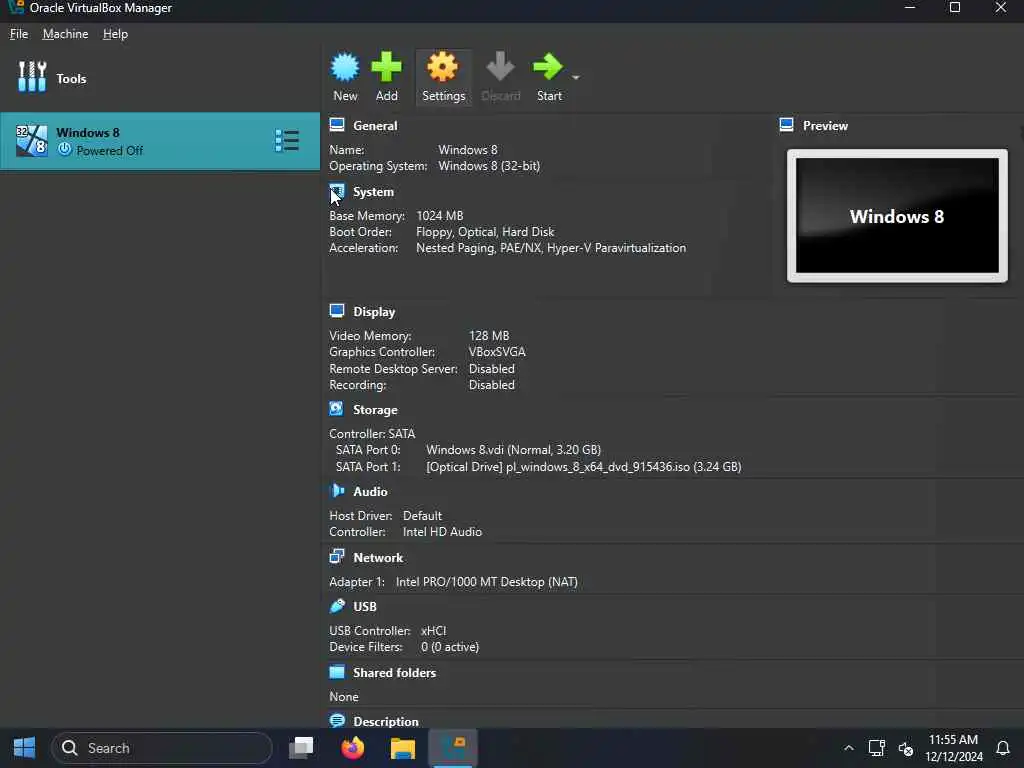Open the File menu
This screenshot has width=1024, height=768.
[x=19, y=34]
